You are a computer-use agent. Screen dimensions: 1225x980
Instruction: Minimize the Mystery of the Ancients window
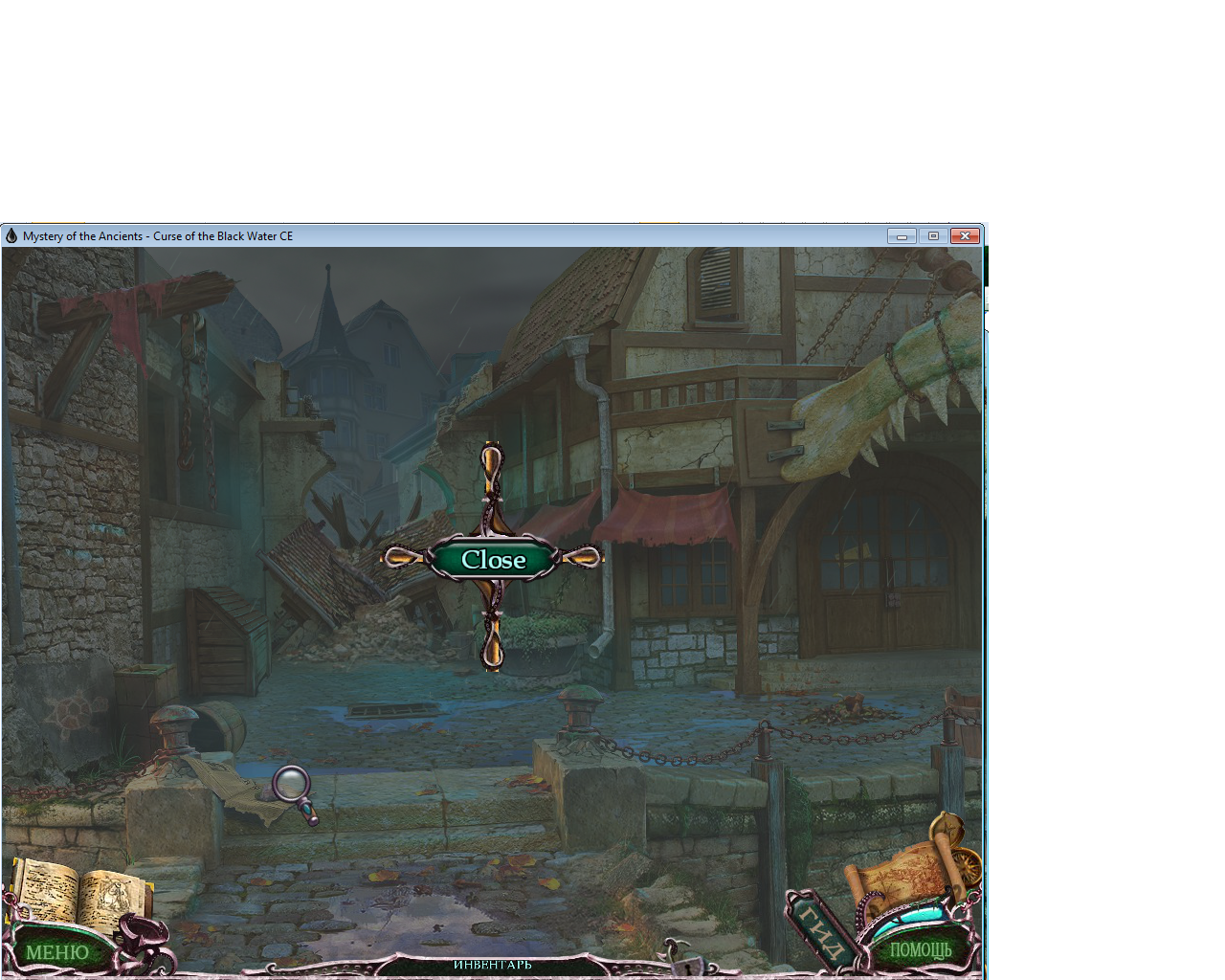(x=902, y=235)
